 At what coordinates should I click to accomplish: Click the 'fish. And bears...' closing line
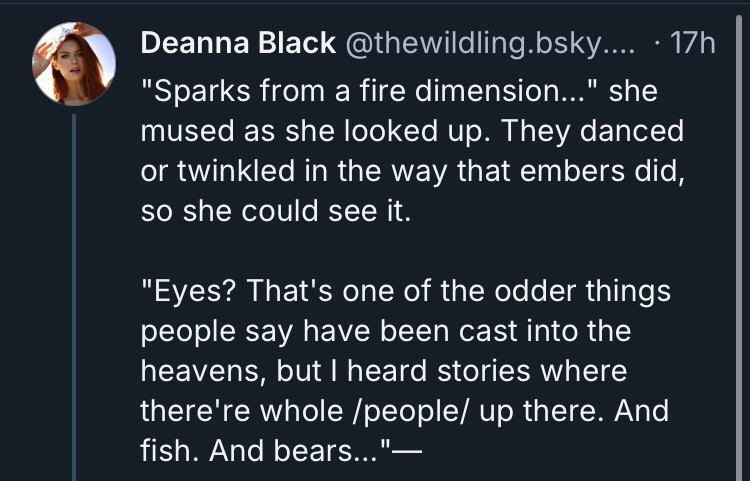(268, 449)
